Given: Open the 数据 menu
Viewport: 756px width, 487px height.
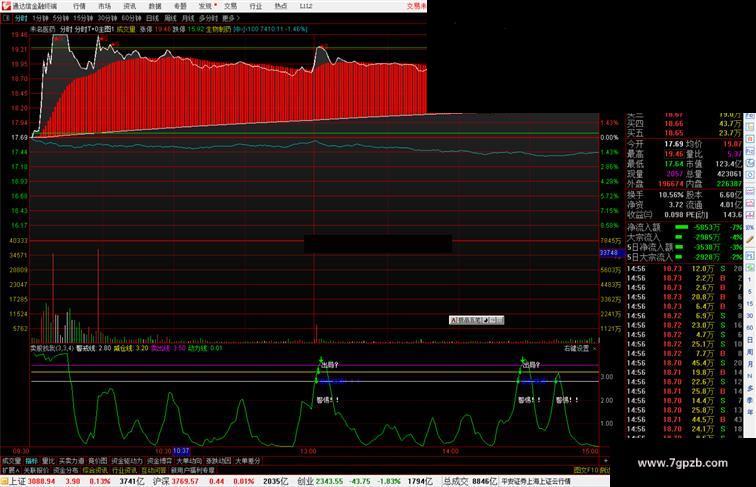Looking at the screenshot, I should (155, 6).
